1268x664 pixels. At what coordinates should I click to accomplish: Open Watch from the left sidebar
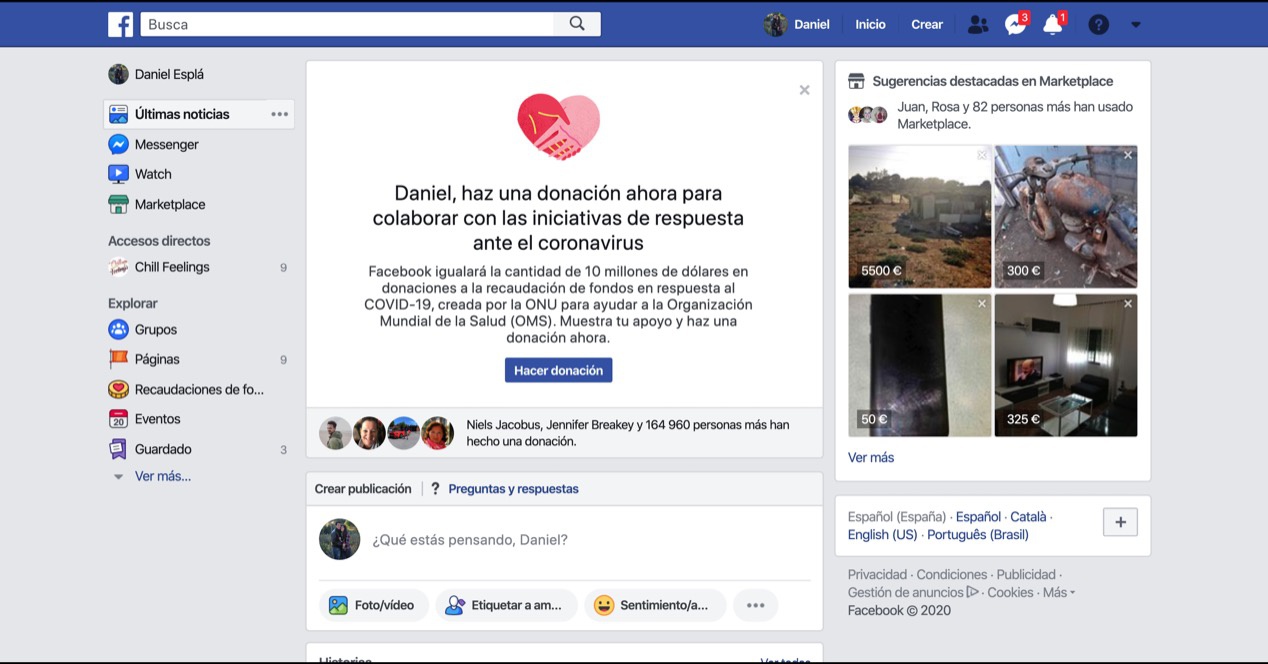tap(140, 174)
